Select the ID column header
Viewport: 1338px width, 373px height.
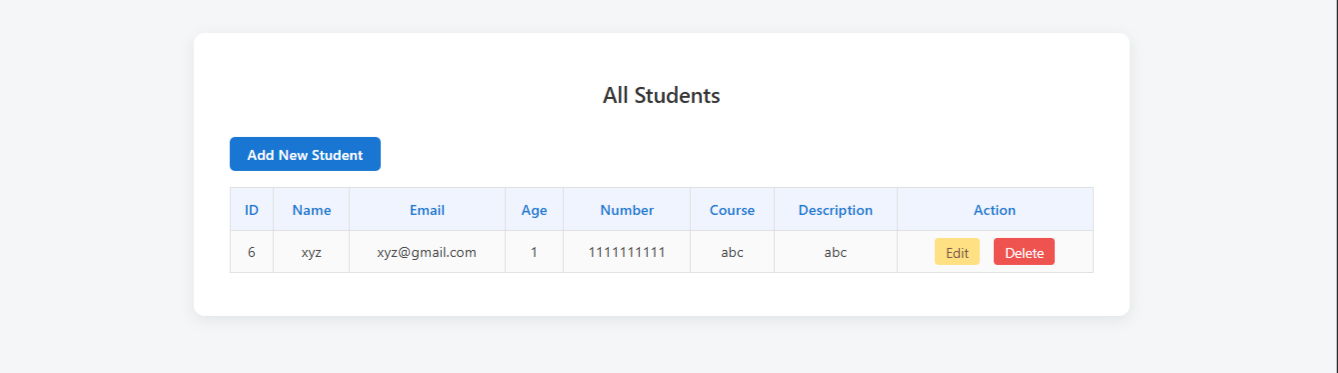pyautogui.click(x=252, y=210)
